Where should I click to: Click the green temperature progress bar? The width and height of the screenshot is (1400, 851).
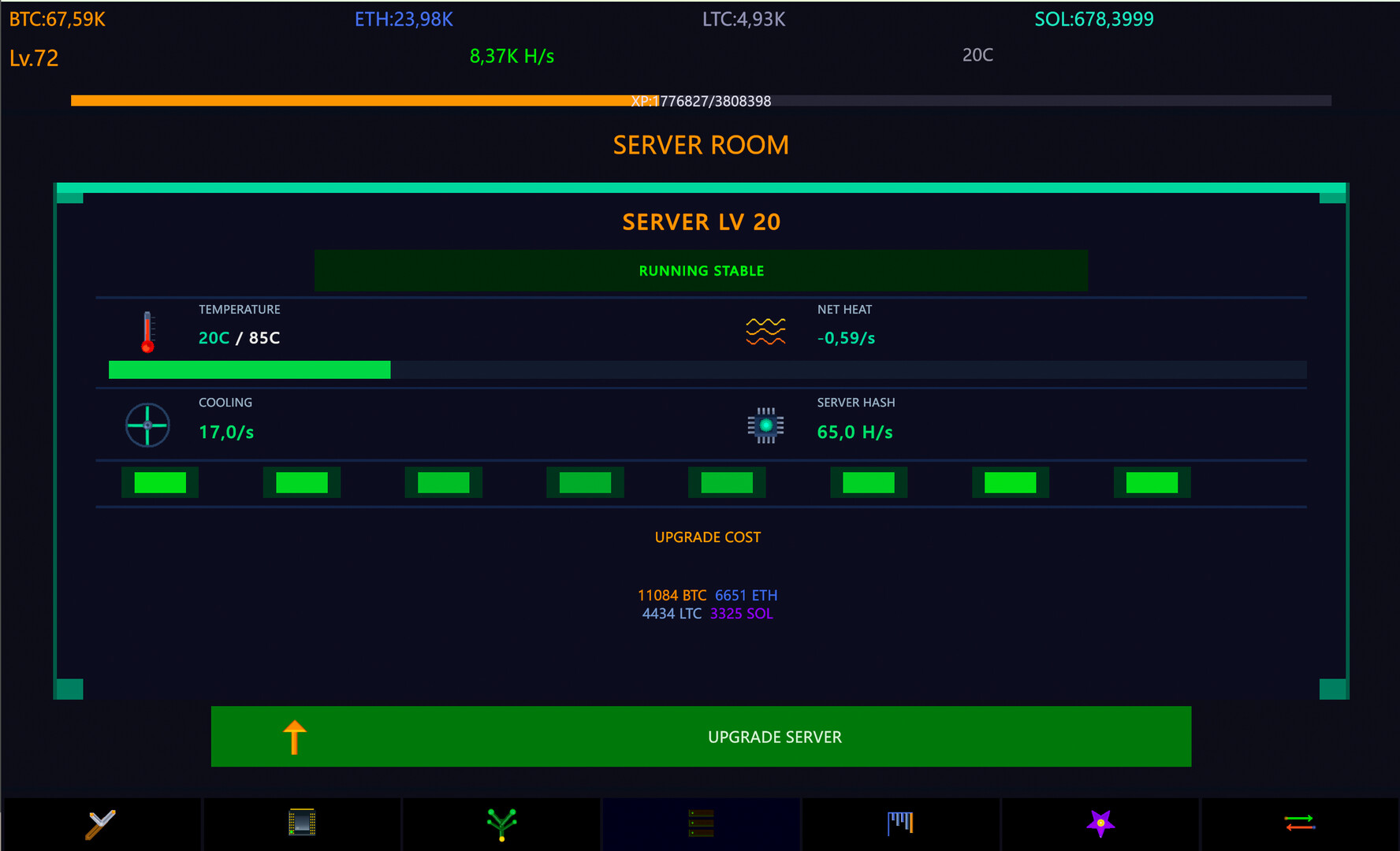tap(249, 370)
